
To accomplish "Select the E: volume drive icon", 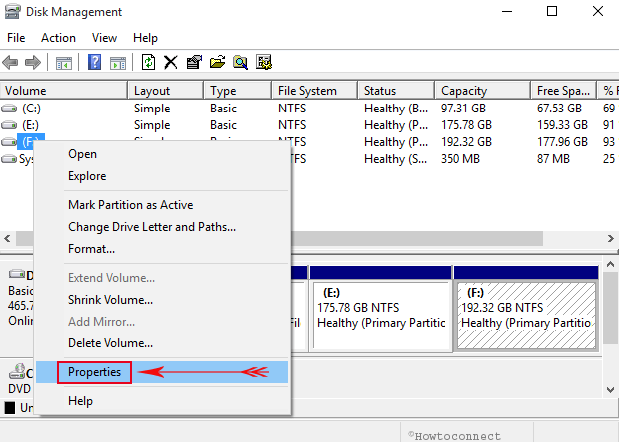I will (9, 125).
